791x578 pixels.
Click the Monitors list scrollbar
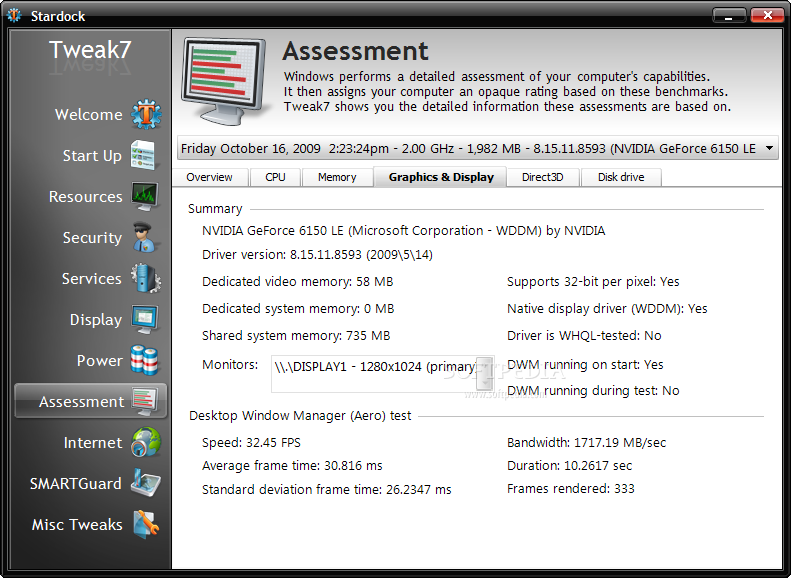tap(485, 373)
